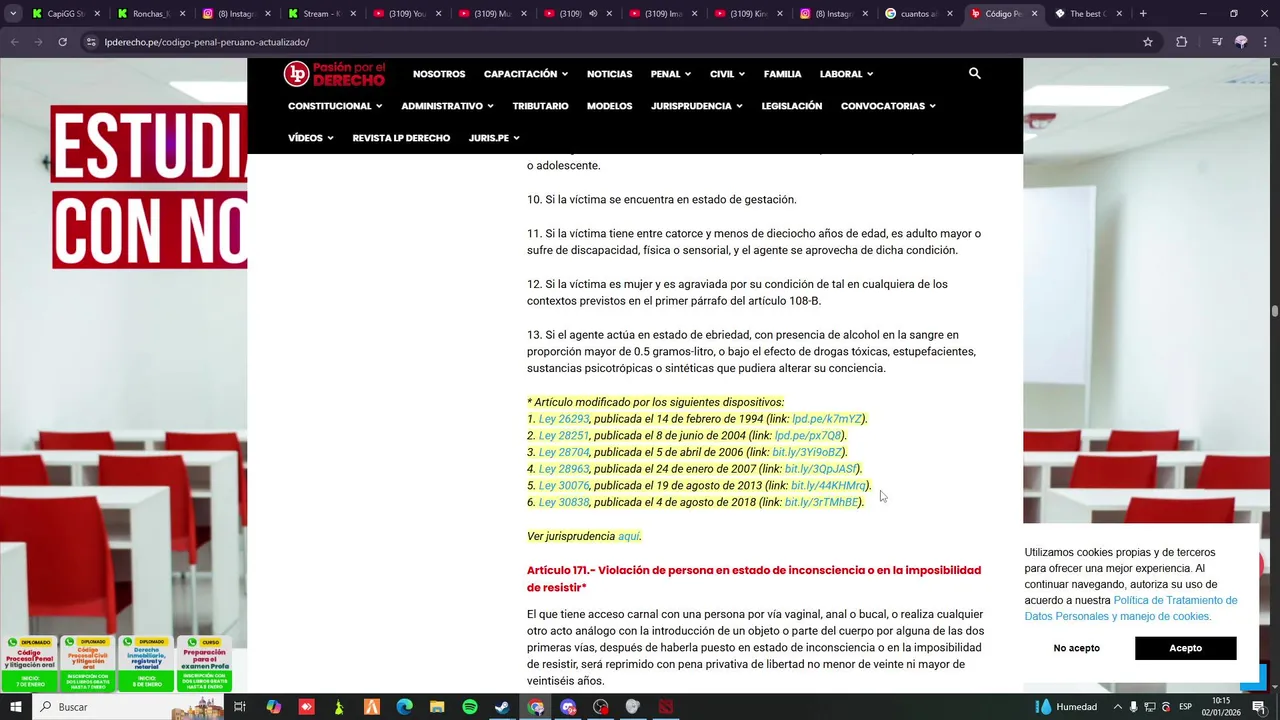Open the media control icon in toolbar
1280x720 pixels.
tap(1216, 42)
